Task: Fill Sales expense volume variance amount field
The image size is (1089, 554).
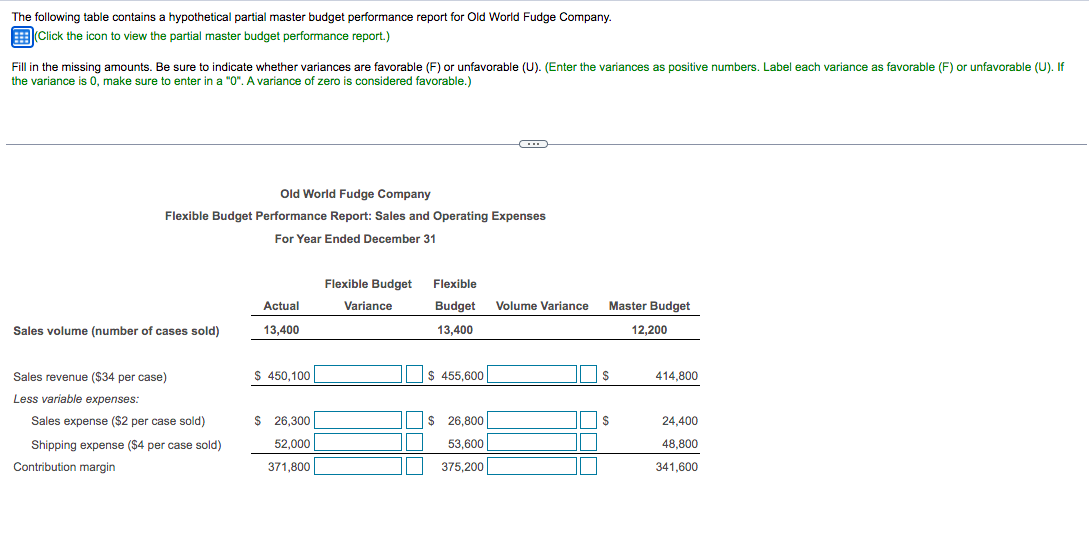Action: pos(532,420)
